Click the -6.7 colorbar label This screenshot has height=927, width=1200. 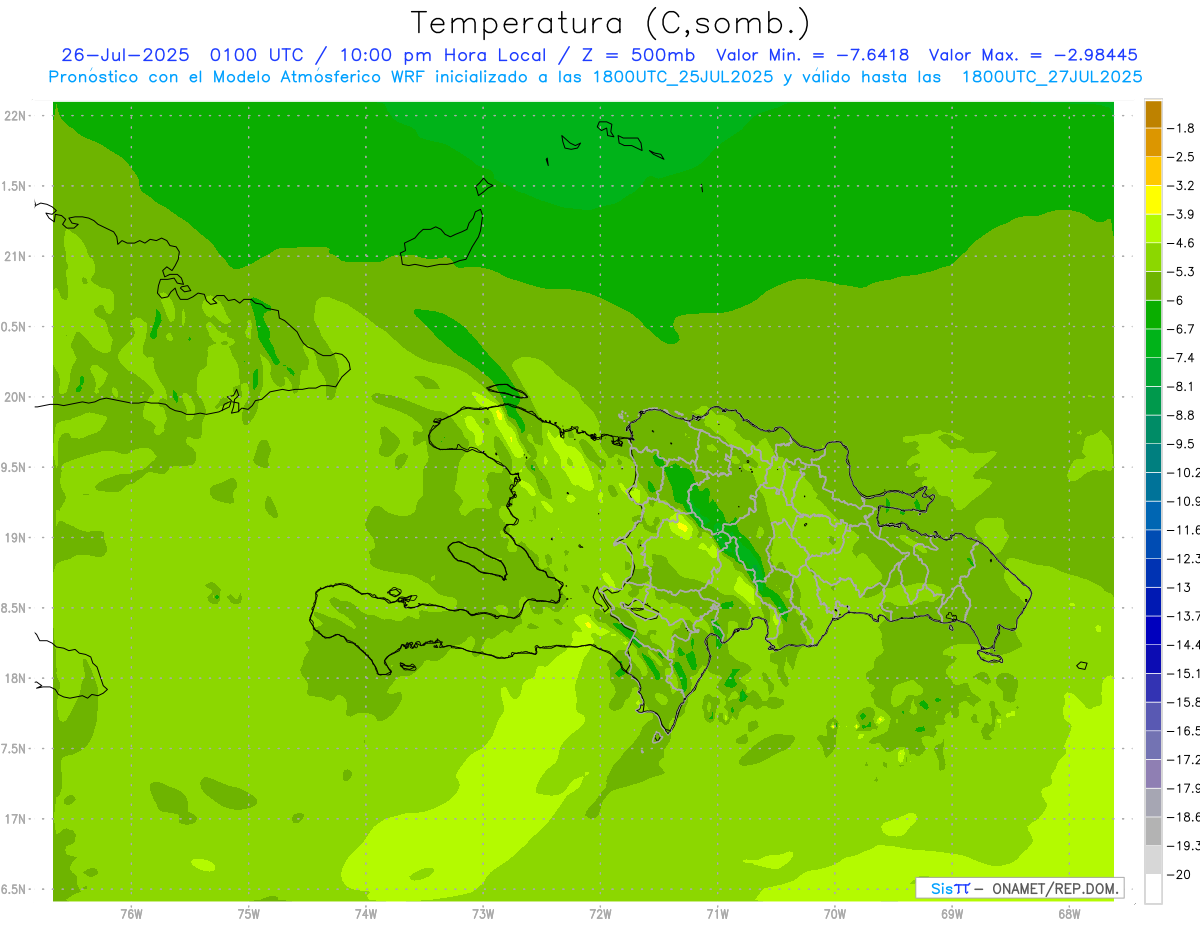click(1183, 329)
